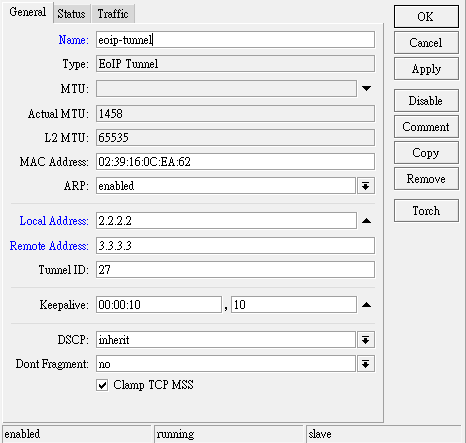
Task: Collapse the Local Address field arrow
Action: [366, 221]
